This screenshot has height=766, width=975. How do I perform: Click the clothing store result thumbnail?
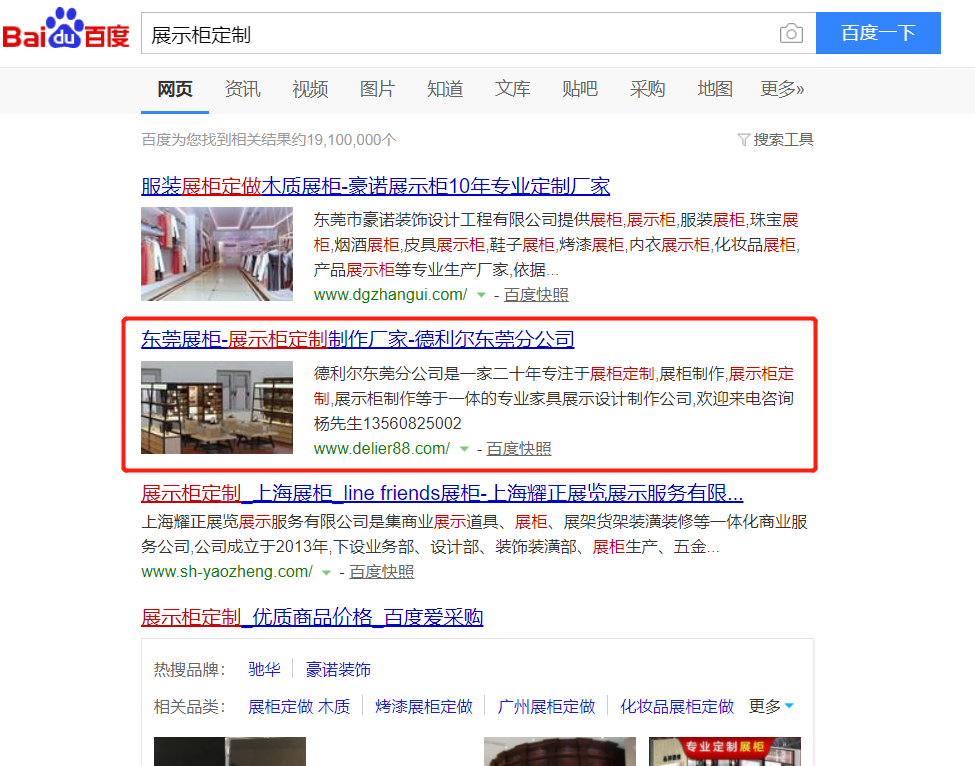pyautogui.click(x=217, y=254)
